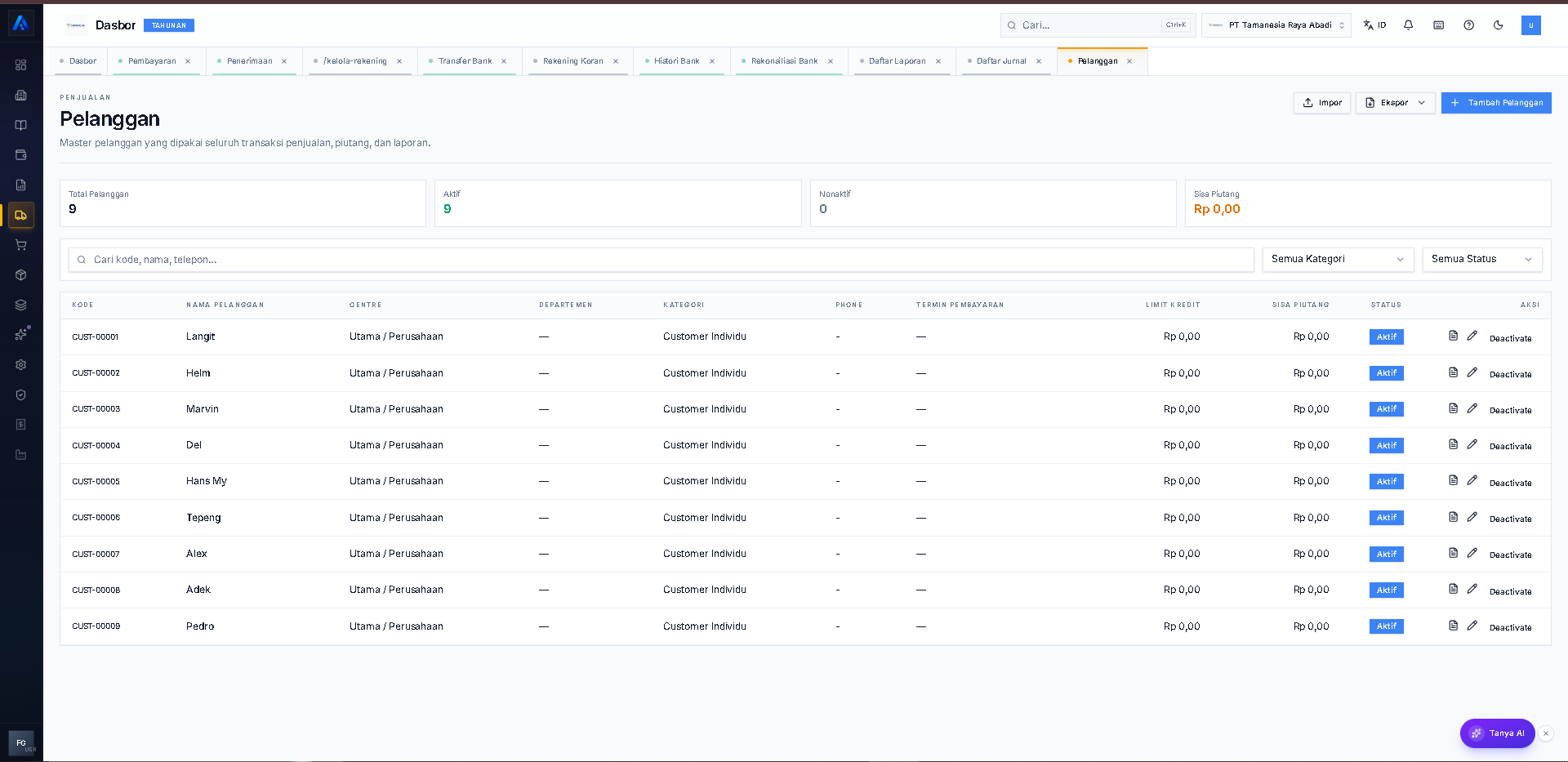Open the Tanya AI assistant button
The height and width of the screenshot is (762, 1568).
pos(1498,733)
